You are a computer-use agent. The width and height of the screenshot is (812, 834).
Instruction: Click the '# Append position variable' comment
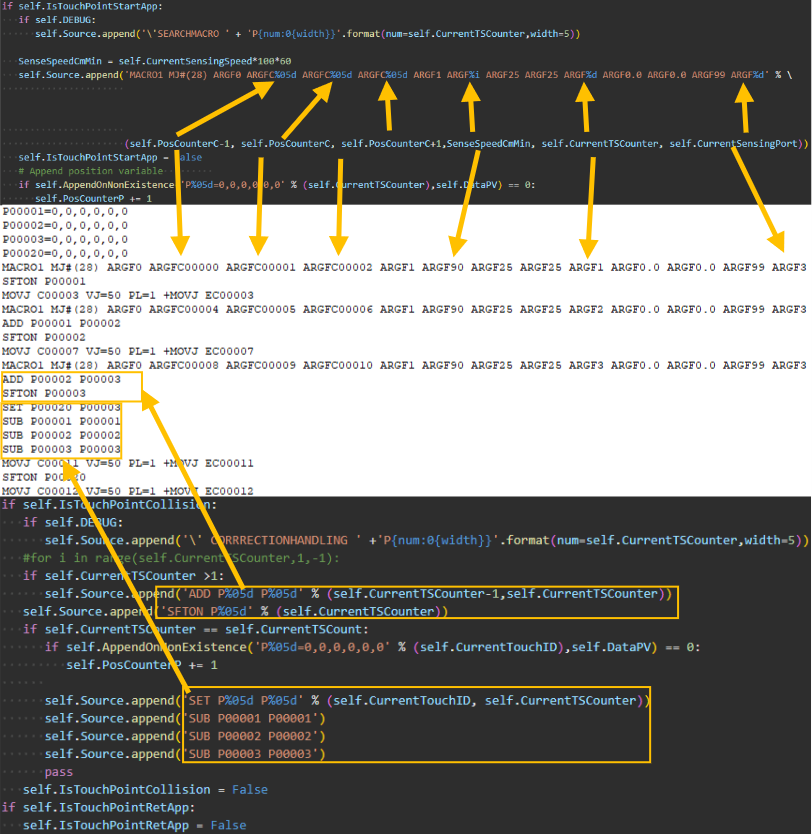coord(90,171)
